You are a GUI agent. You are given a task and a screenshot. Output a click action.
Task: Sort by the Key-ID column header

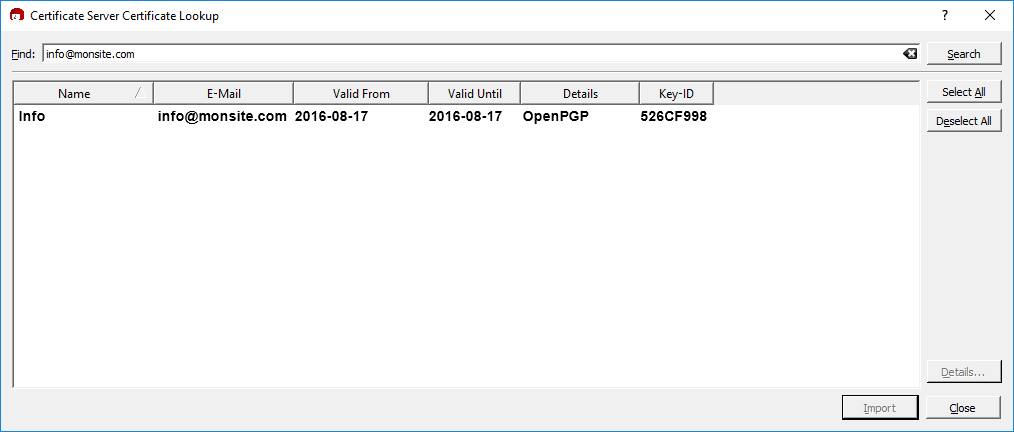tap(676, 94)
